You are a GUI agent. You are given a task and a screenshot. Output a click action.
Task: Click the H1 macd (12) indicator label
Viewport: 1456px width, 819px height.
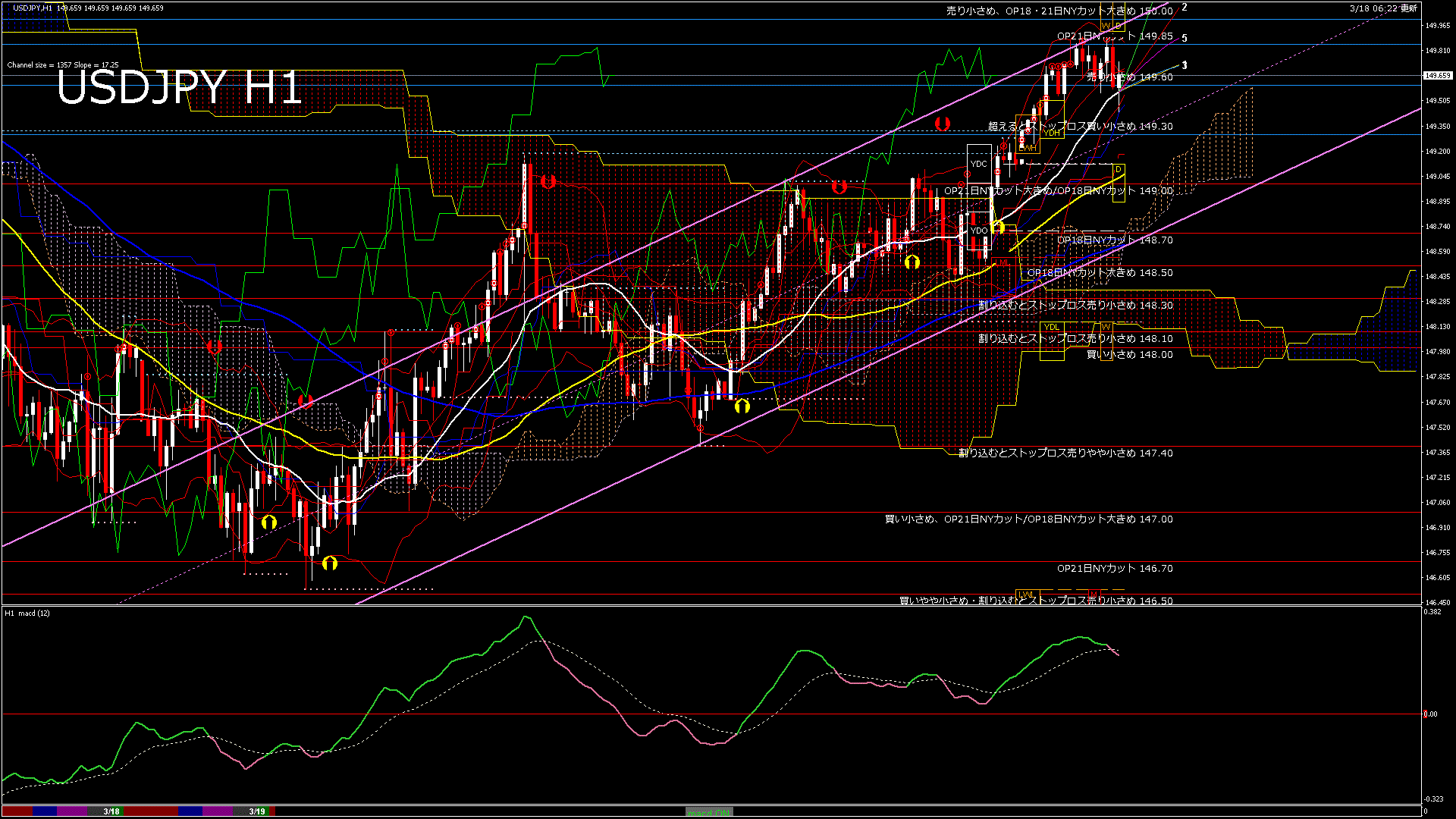pos(27,613)
